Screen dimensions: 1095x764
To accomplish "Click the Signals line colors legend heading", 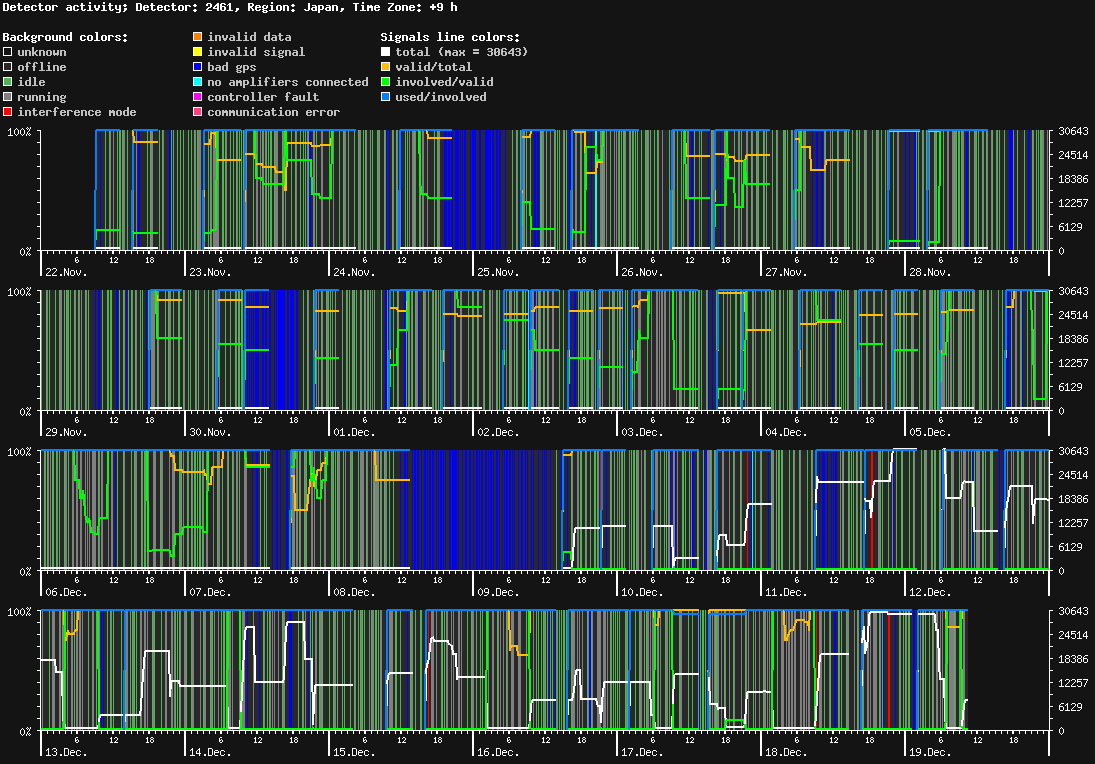I will 449,37.
